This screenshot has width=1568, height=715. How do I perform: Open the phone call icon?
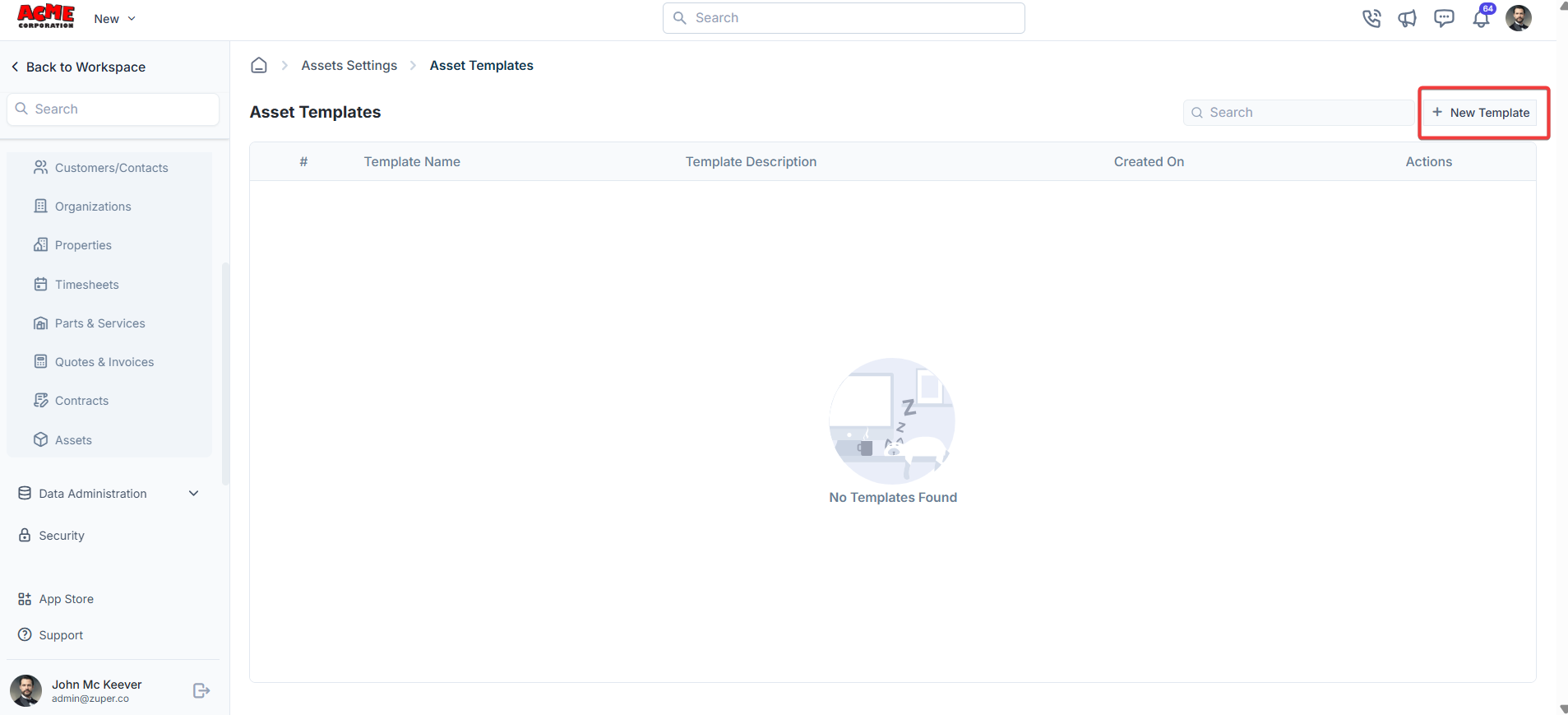[1371, 18]
